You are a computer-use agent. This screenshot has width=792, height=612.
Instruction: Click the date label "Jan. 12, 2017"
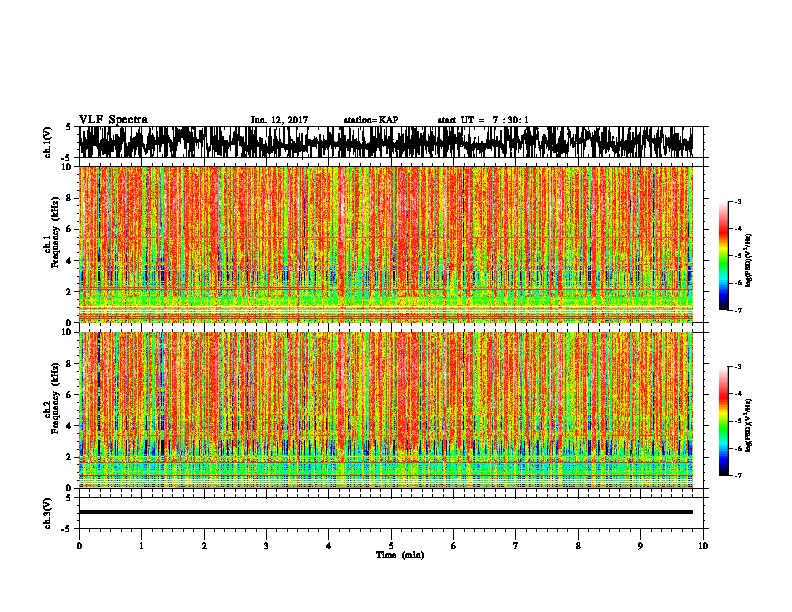coord(279,120)
